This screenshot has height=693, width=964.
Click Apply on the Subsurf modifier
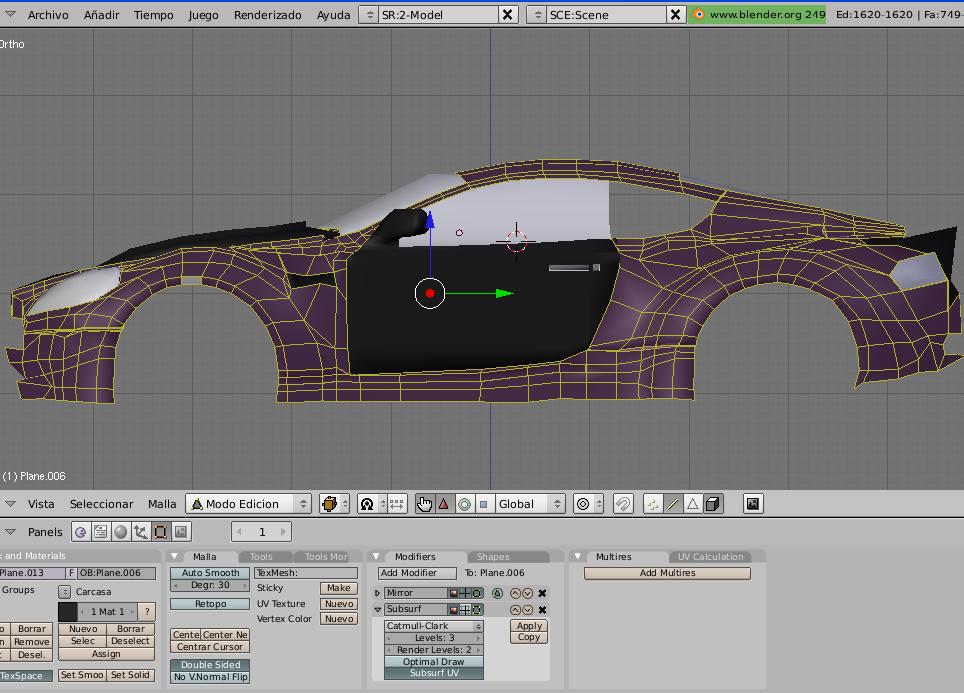[x=529, y=626]
